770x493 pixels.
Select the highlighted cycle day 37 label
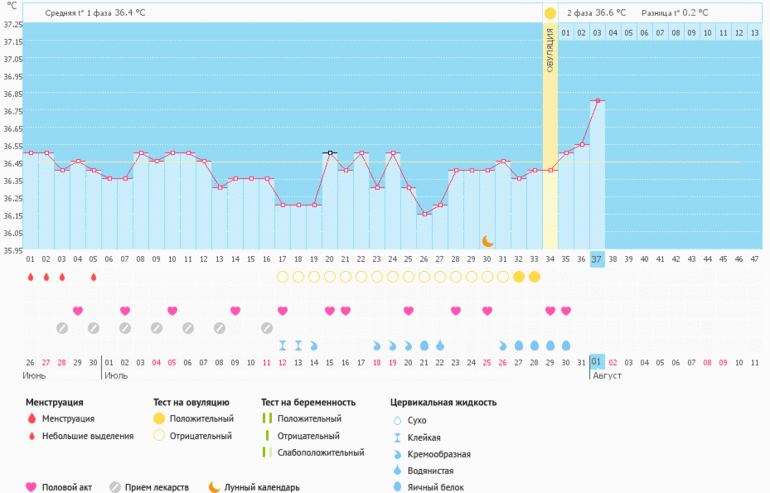(x=597, y=260)
